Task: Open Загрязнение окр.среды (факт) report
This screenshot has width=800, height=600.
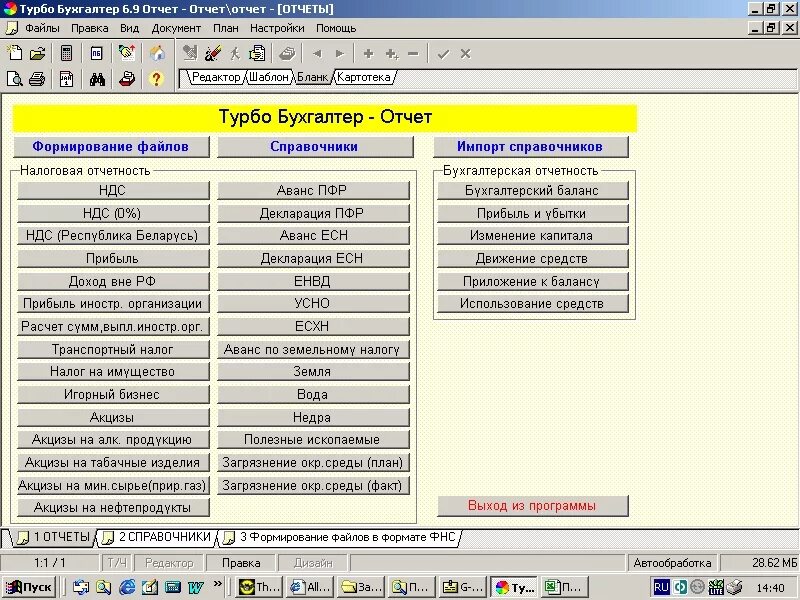Action: coord(313,485)
